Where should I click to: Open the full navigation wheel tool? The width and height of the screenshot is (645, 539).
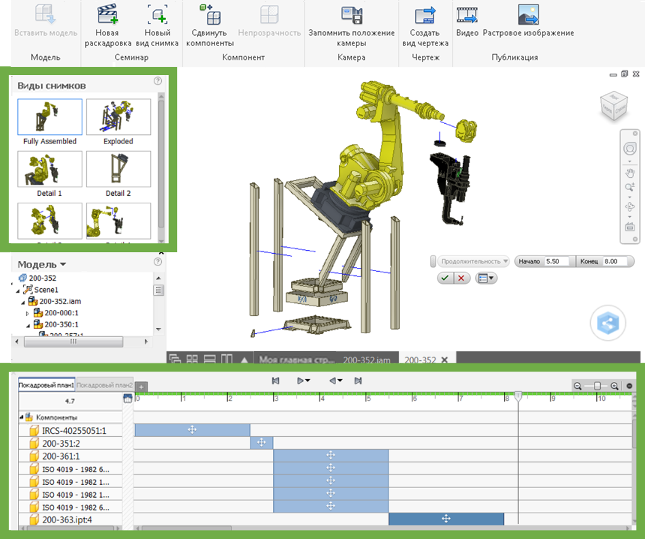click(x=630, y=149)
